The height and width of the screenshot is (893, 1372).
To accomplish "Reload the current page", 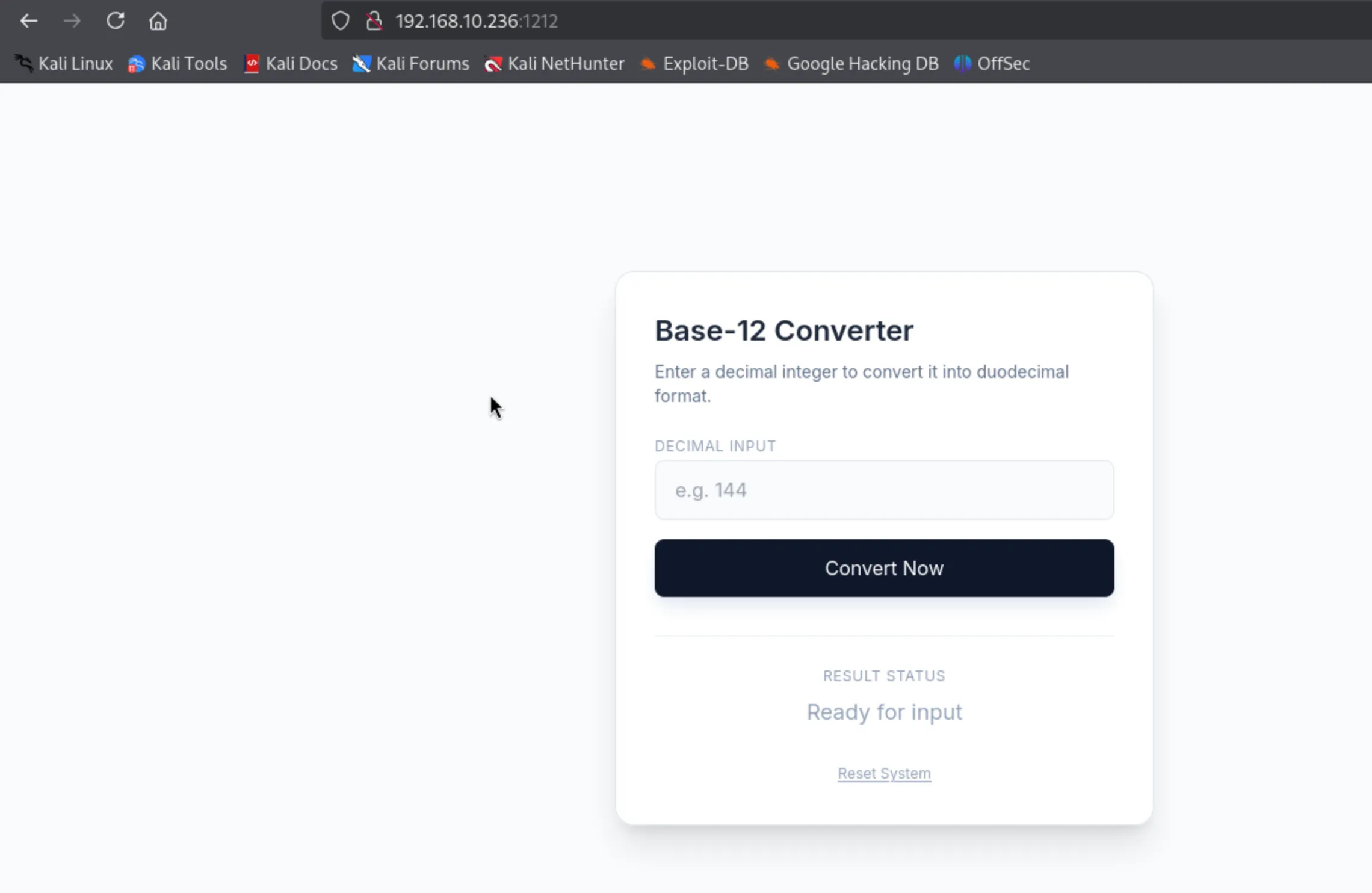I will coord(115,22).
